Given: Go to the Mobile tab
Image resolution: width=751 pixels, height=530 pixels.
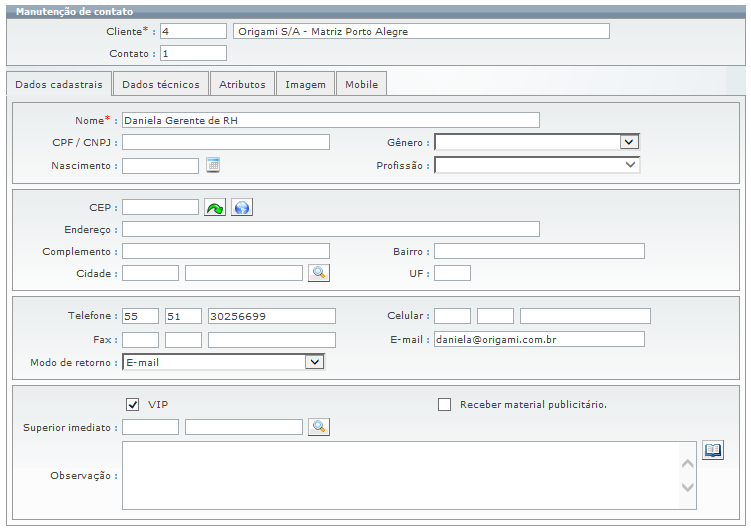Looking at the screenshot, I should click(361, 84).
